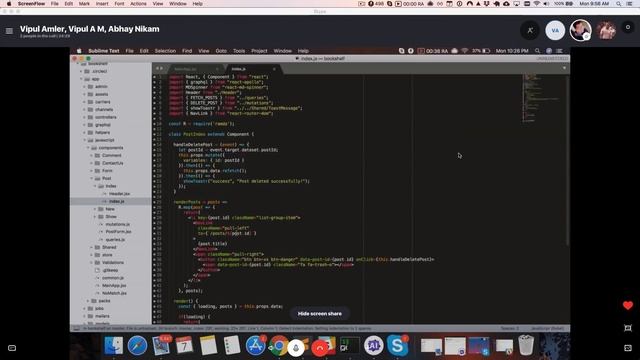Image resolution: width=640 pixels, height=360 pixels.
Task: Click Reminders icon in shared dock
Action: tap(232, 345)
